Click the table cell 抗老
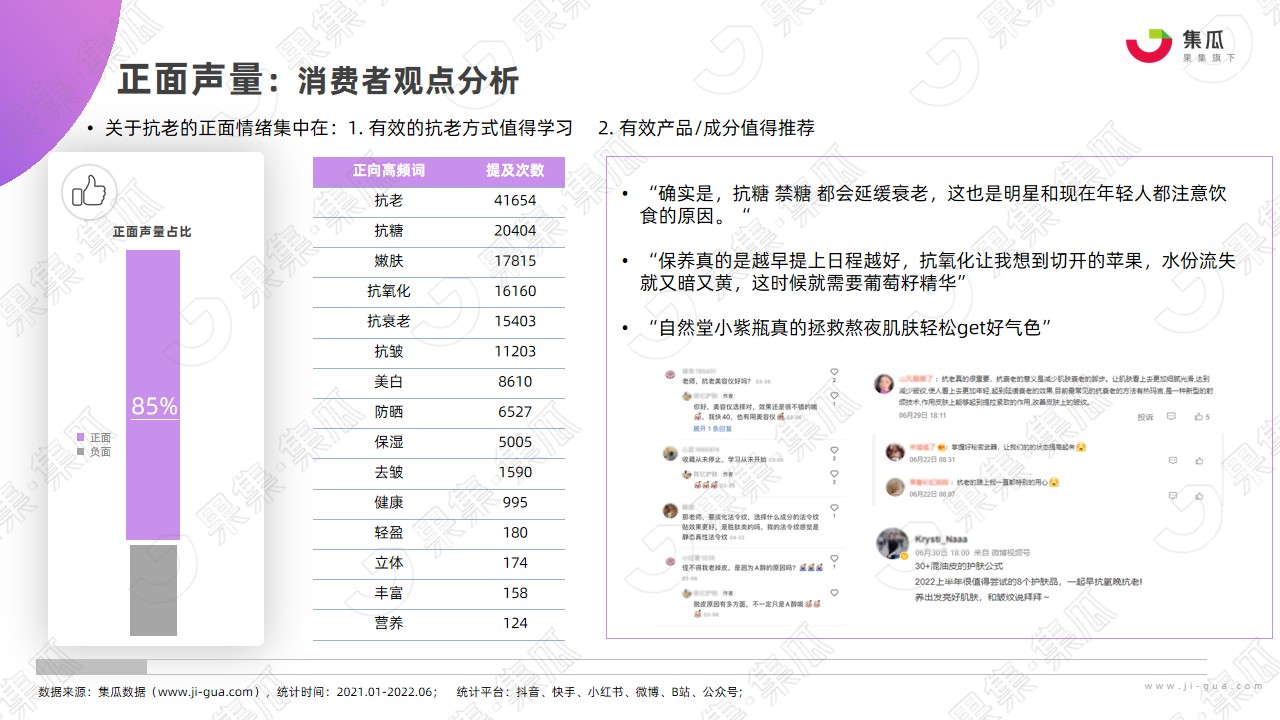 389,201
